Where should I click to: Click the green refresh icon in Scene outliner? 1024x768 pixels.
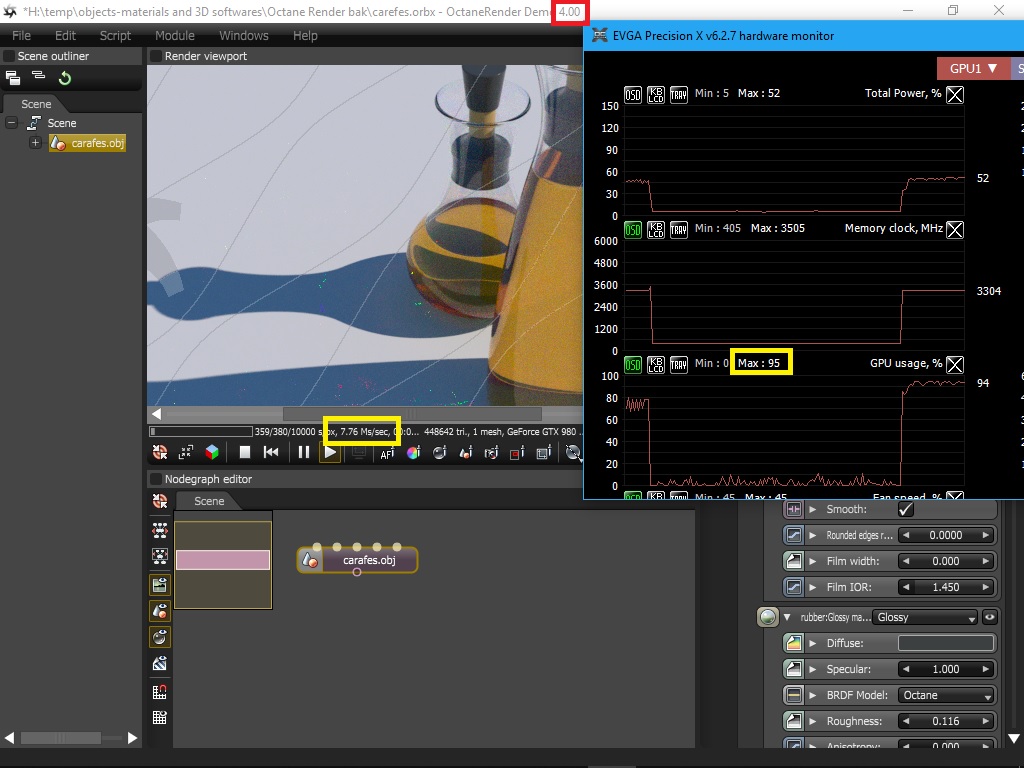65,78
